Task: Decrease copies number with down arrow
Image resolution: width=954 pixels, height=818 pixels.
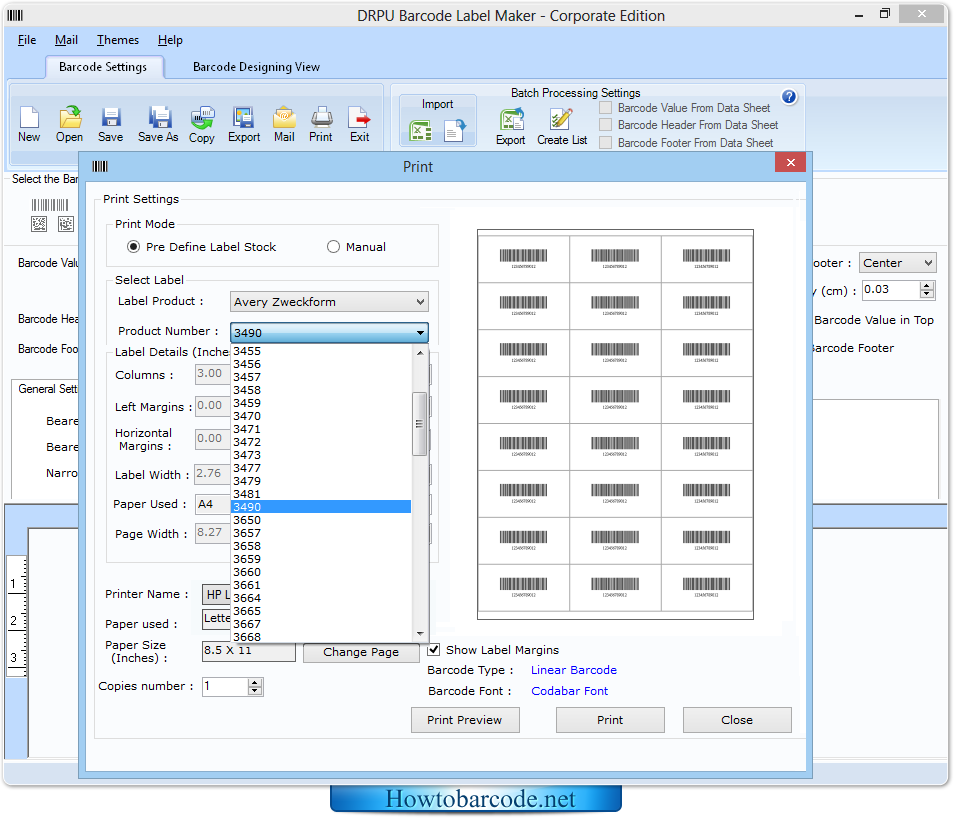Action: (x=256, y=691)
